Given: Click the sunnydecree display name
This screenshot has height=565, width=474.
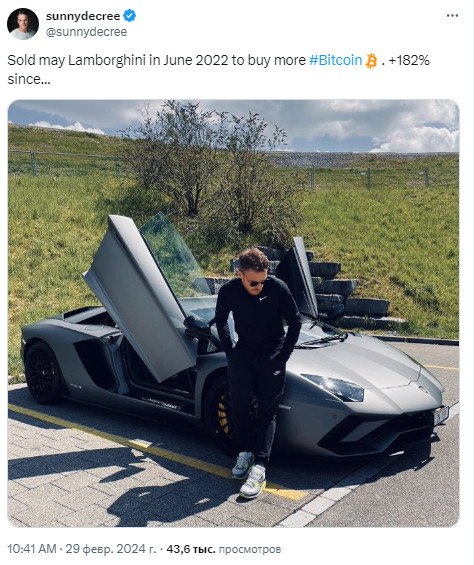Looking at the screenshot, I should (x=83, y=16).
